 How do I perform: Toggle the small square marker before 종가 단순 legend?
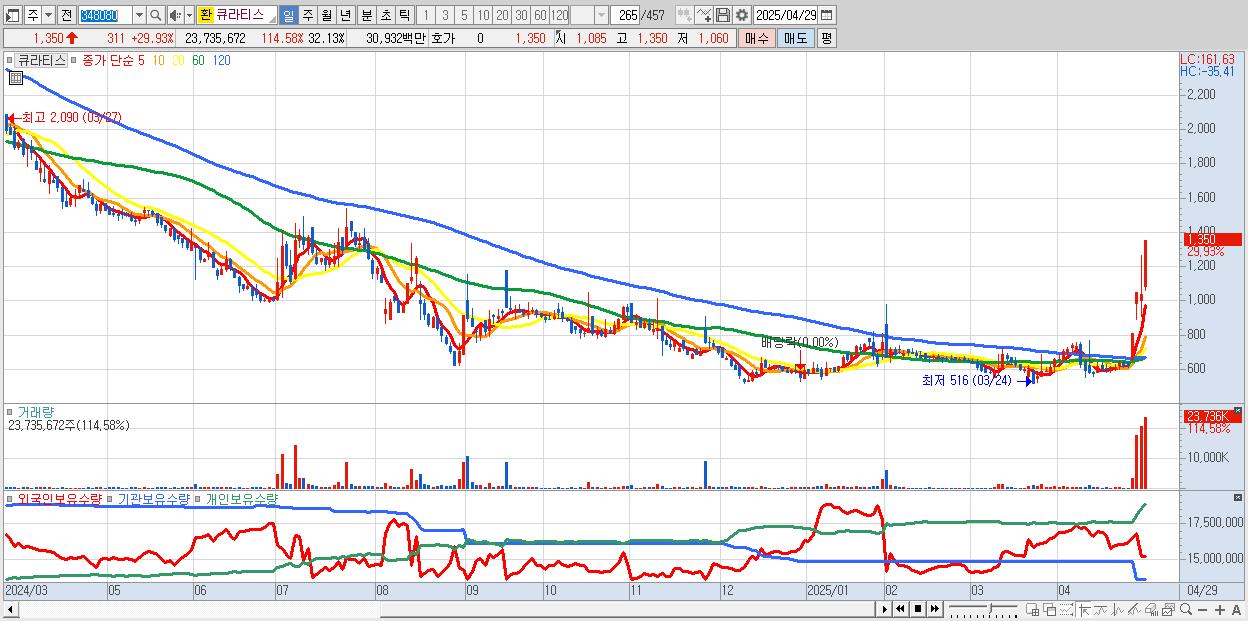click(x=73, y=60)
